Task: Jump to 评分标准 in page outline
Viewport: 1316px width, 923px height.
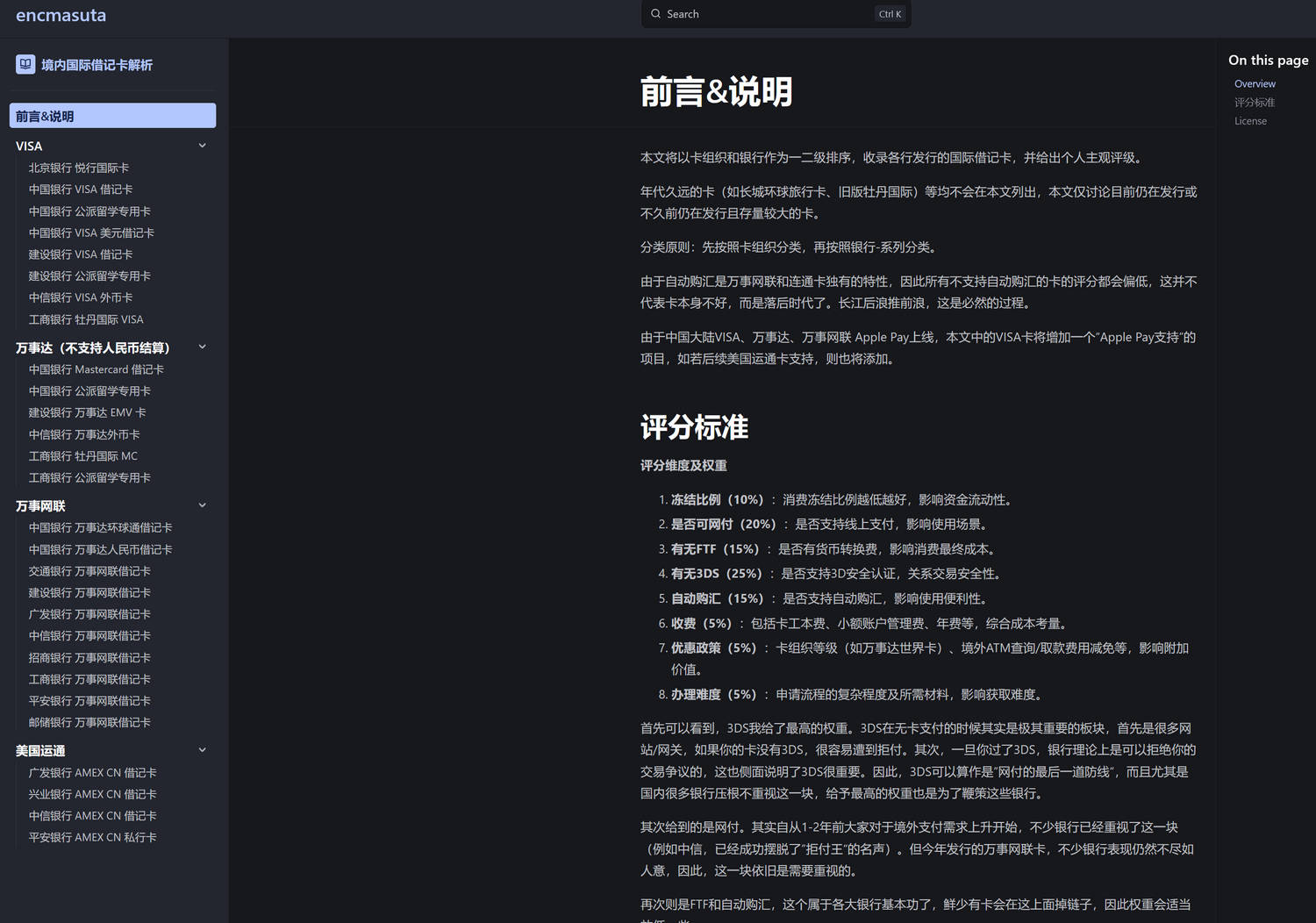Action: tap(1255, 103)
